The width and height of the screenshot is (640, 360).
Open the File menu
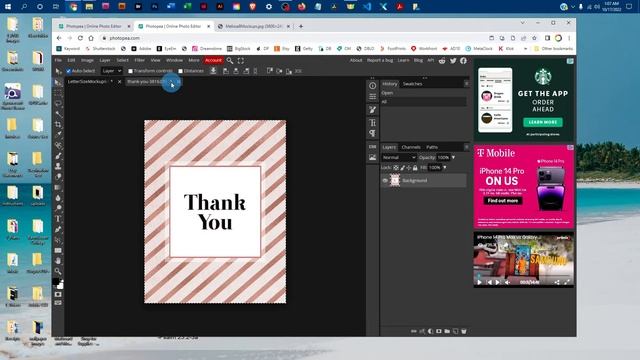pyautogui.click(x=58, y=60)
